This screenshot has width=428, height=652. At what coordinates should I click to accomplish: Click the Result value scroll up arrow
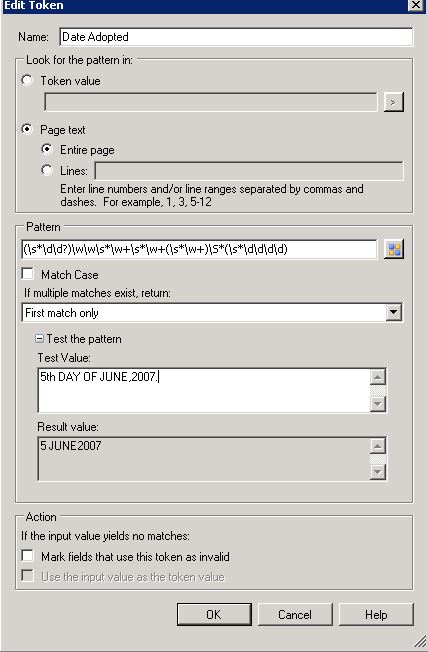click(x=378, y=446)
